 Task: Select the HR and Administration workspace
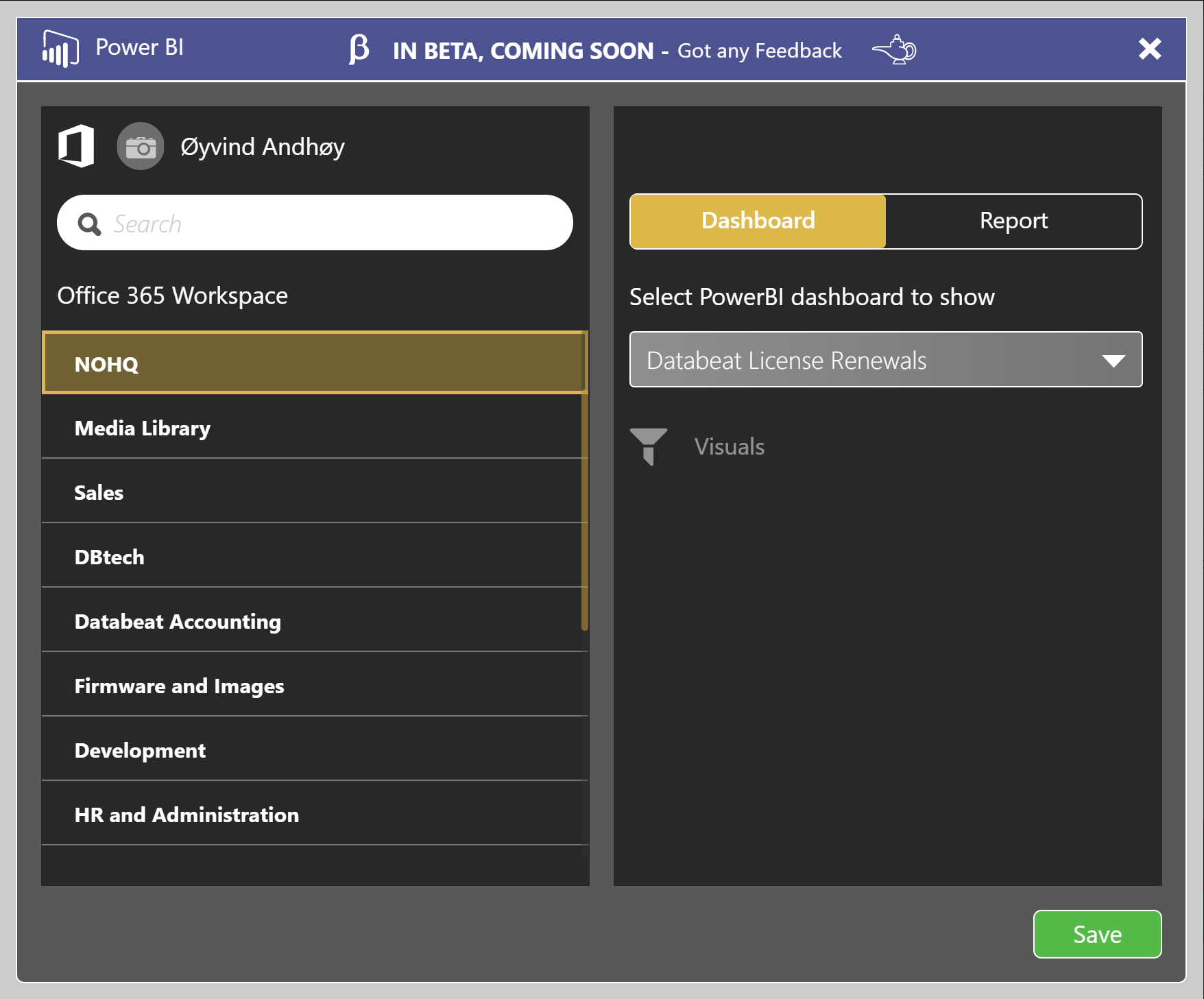click(315, 815)
